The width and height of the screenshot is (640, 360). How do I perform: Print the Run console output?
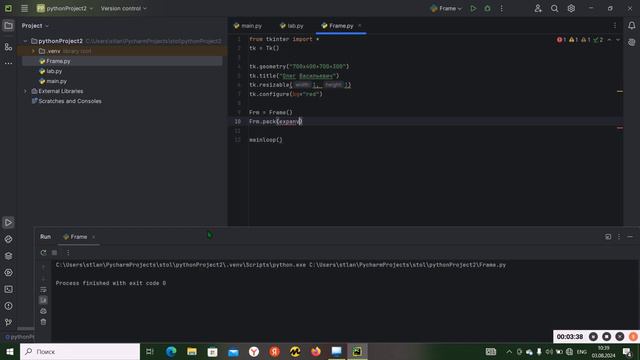tap(43, 311)
